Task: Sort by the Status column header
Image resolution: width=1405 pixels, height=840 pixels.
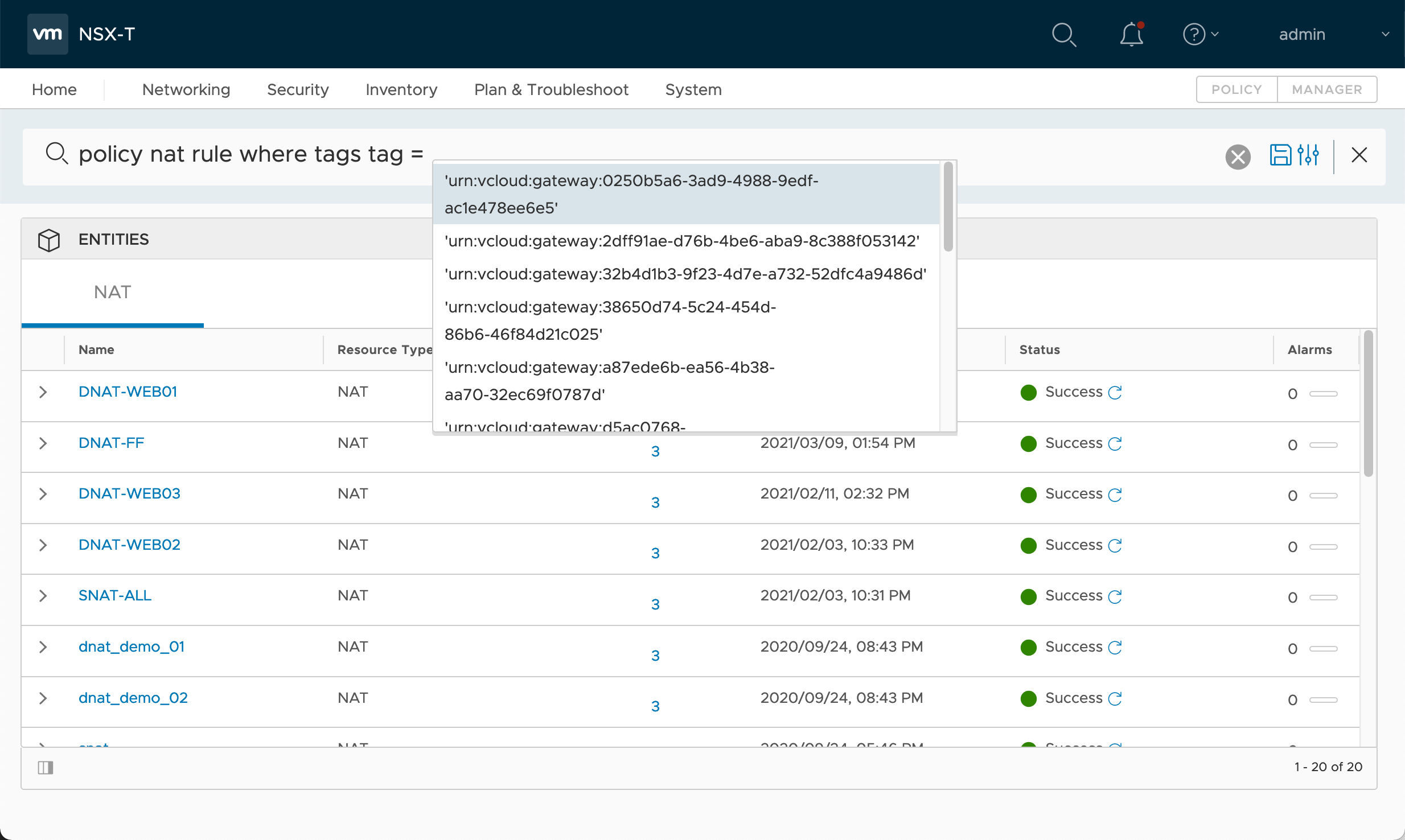Action: [1040, 349]
